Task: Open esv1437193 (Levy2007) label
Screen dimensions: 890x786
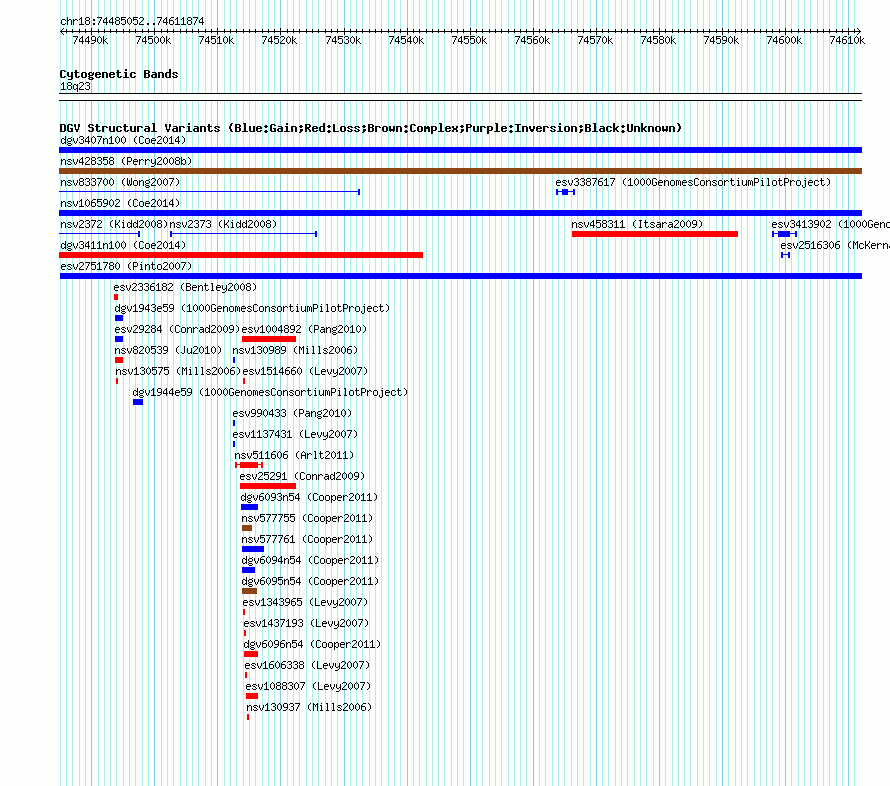Action: point(307,623)
